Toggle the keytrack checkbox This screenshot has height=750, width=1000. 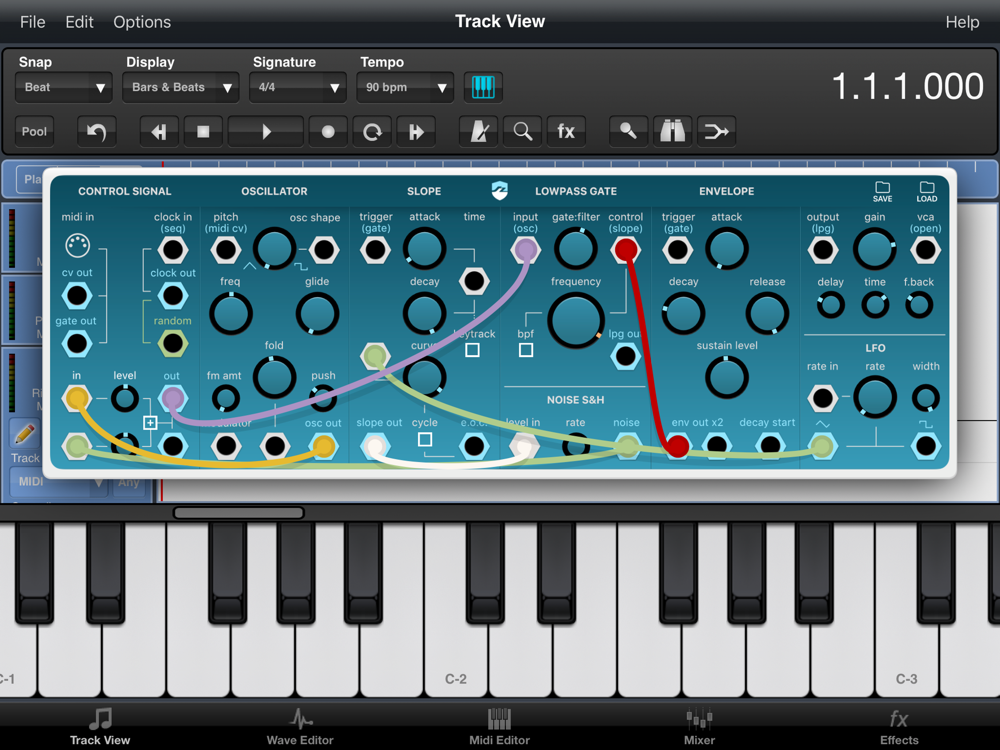[x=473, y=349]
